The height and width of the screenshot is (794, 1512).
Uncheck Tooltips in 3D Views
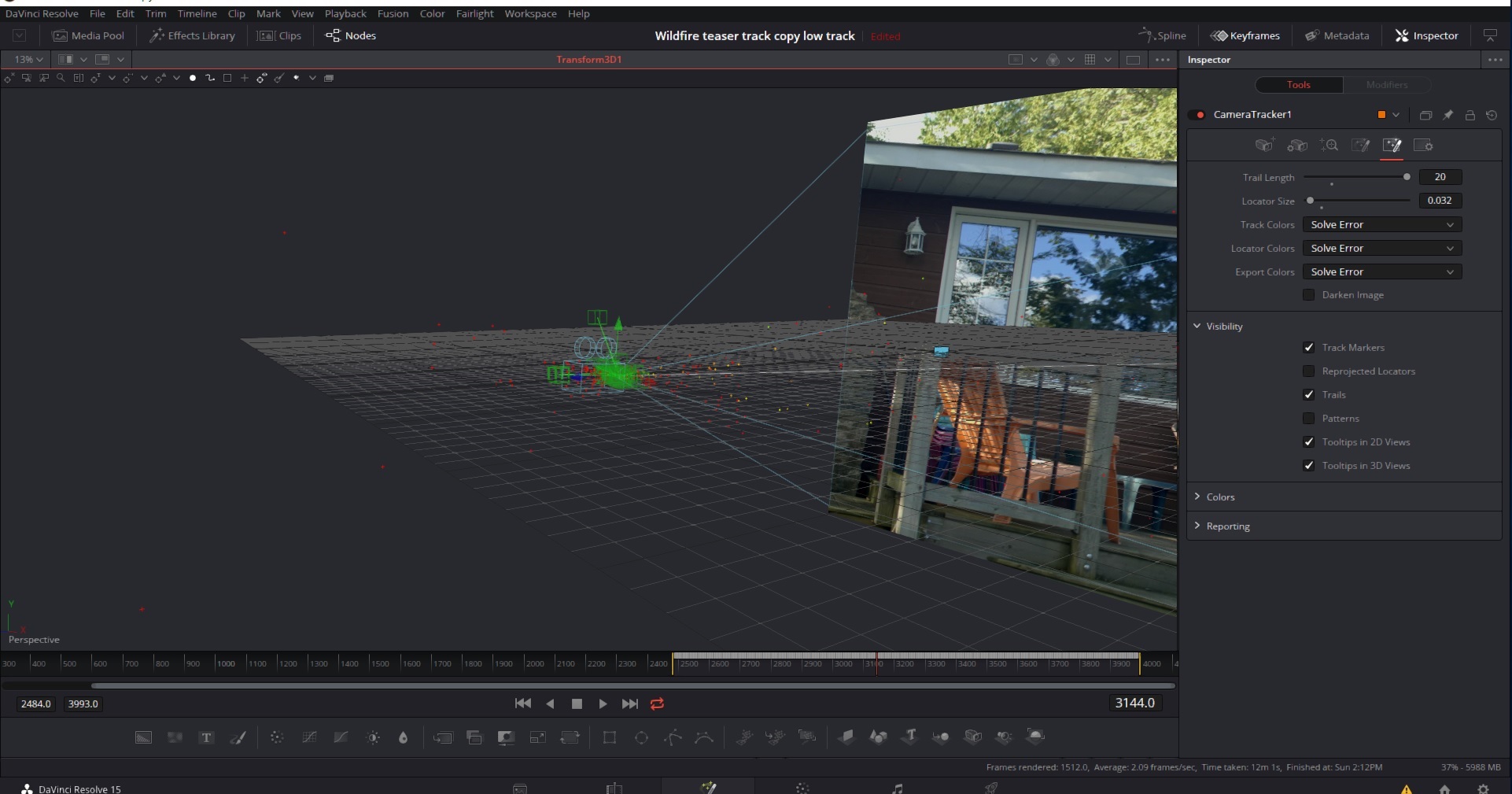(1309, 465)
